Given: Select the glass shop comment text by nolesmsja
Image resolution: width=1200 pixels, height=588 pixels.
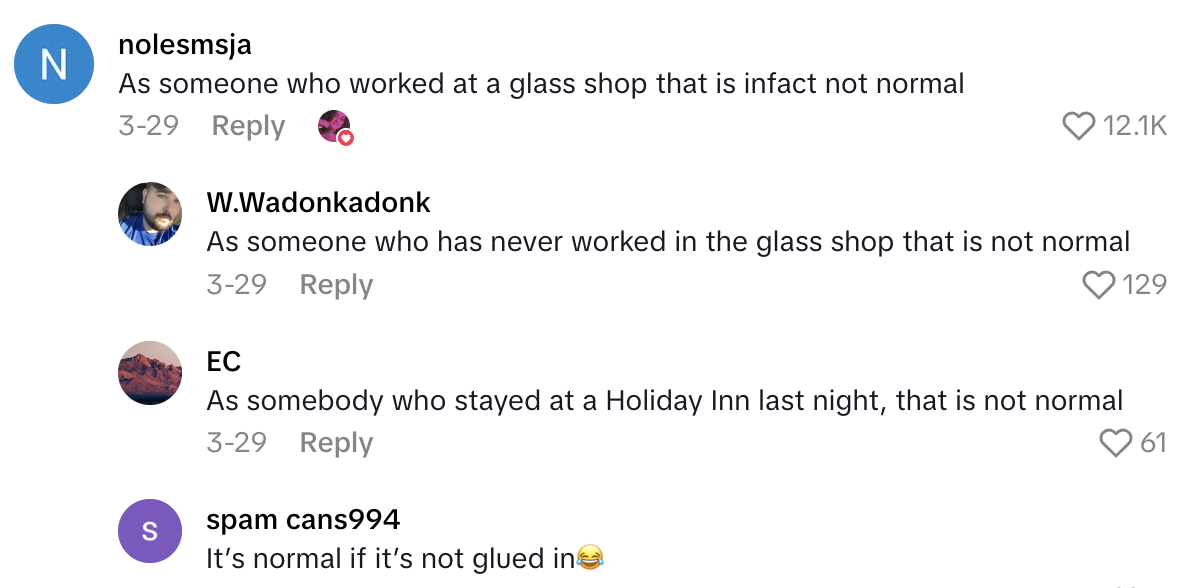Looking at the screenshot, I should click(541, 83).
